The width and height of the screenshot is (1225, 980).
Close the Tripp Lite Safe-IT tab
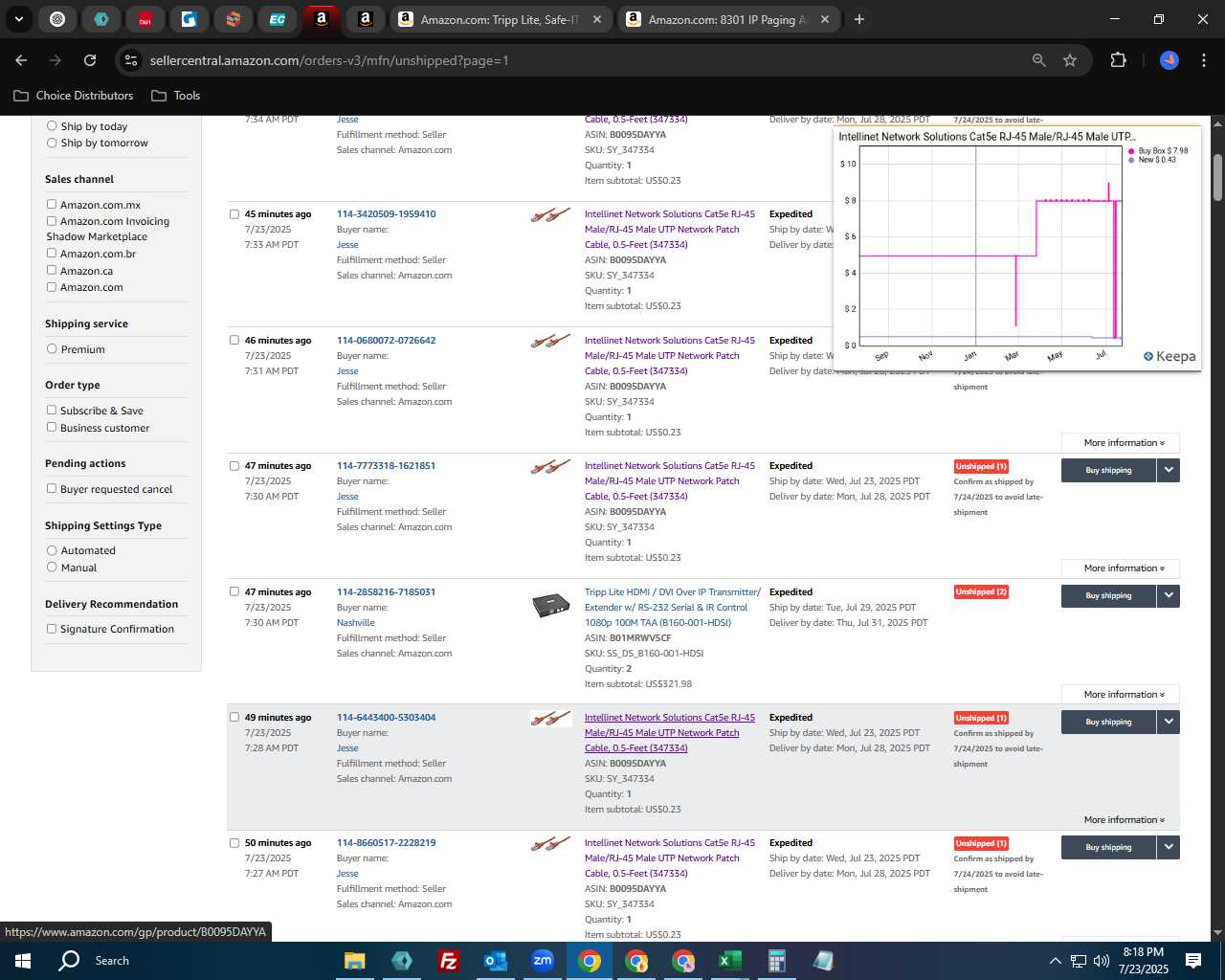[597, 19]
